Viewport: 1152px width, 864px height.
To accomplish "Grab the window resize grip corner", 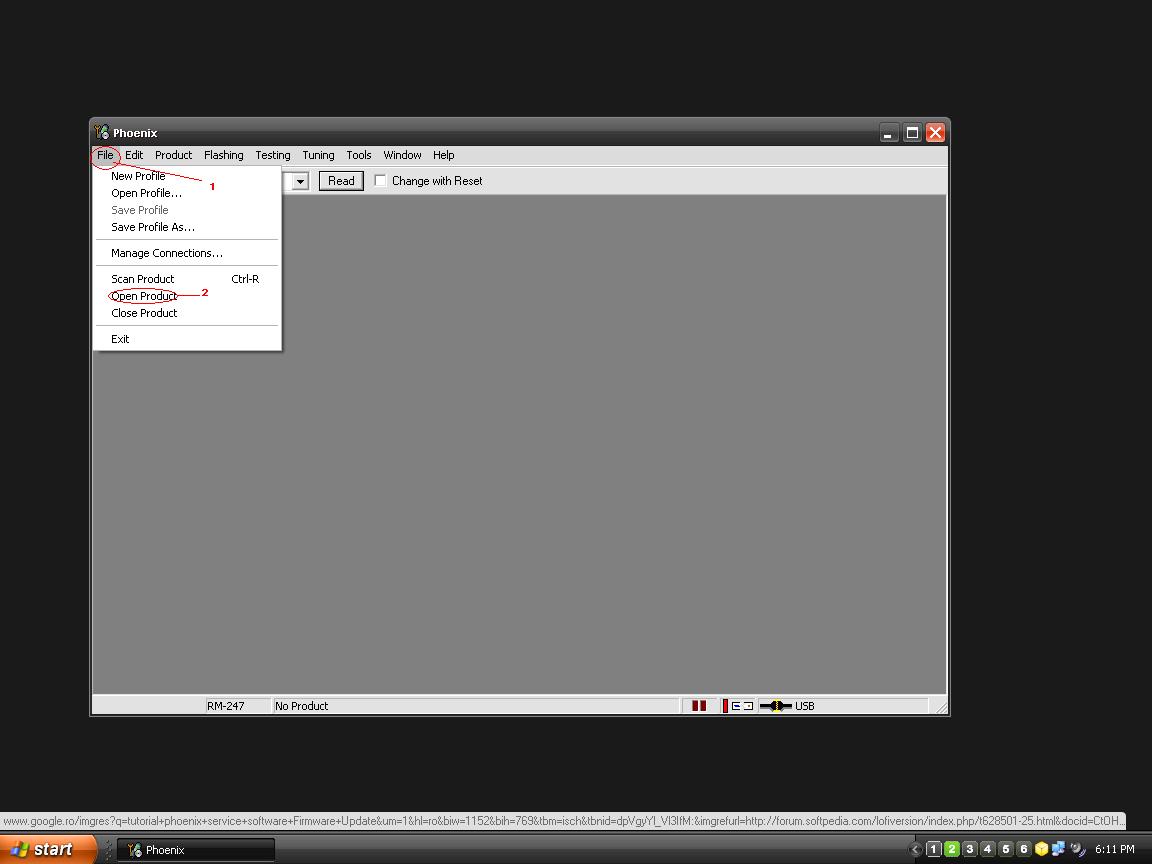I will tap(942, 708).
